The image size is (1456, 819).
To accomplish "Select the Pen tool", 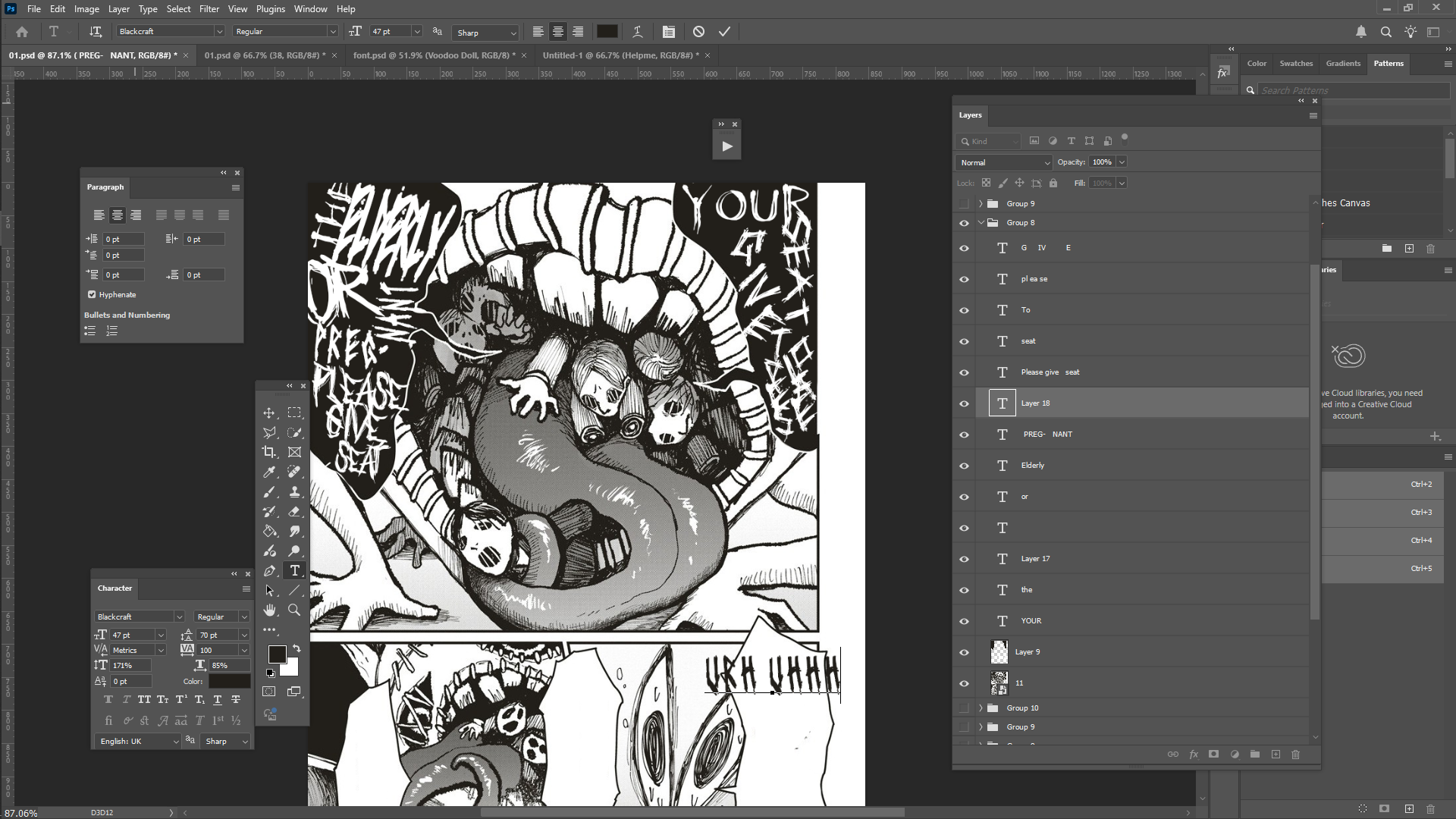I will click(x=269, y=571).
